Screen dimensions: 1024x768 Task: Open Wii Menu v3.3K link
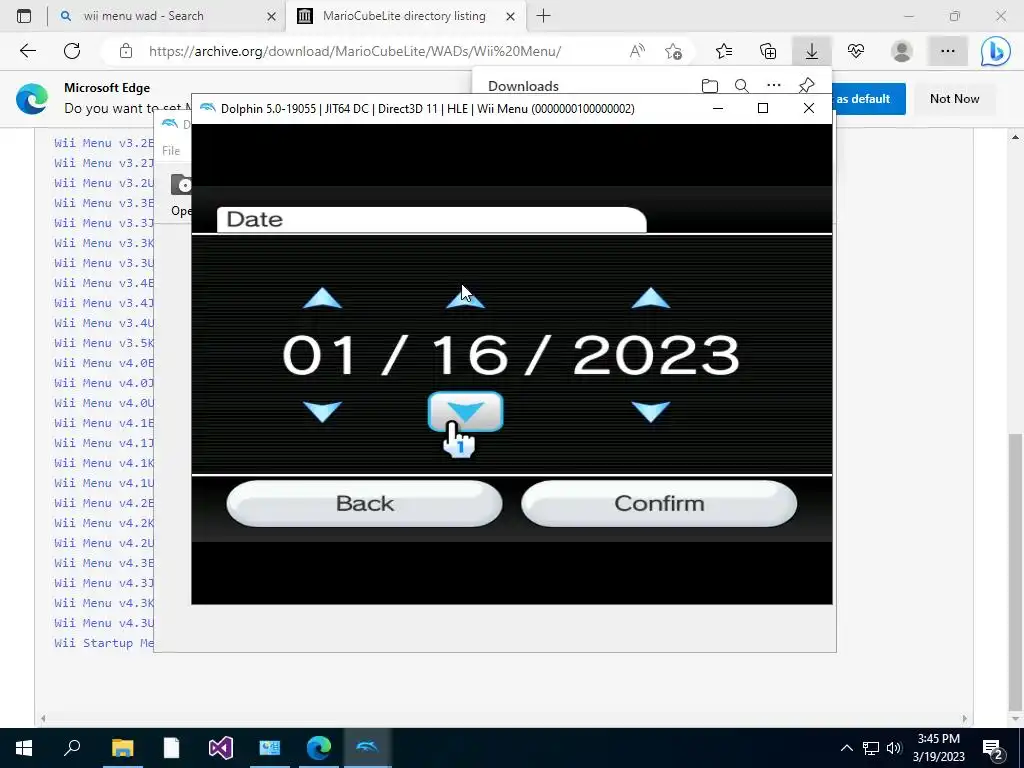(x=104, y=243)
